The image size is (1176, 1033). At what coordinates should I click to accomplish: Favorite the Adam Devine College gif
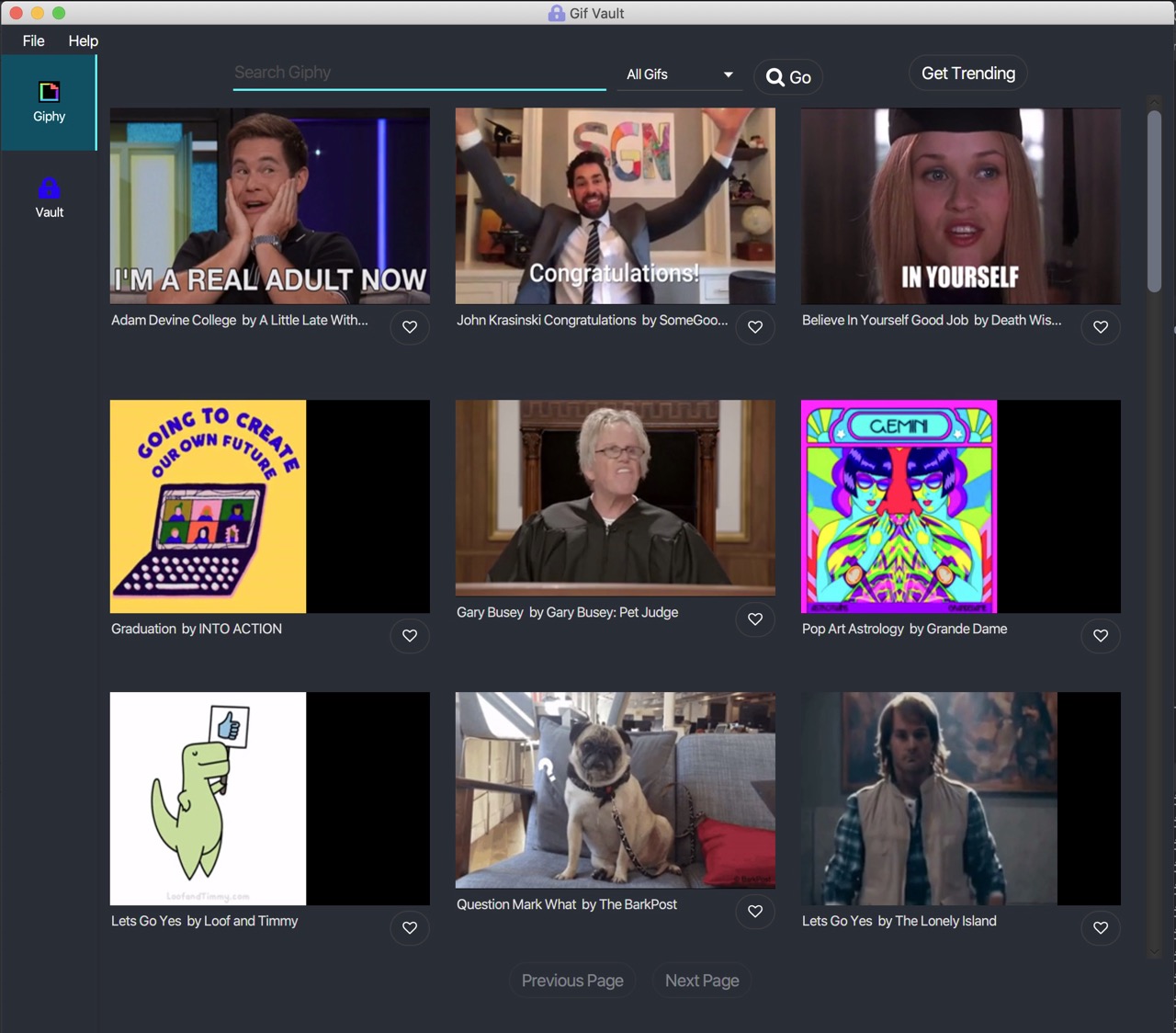tap(410, 327)
